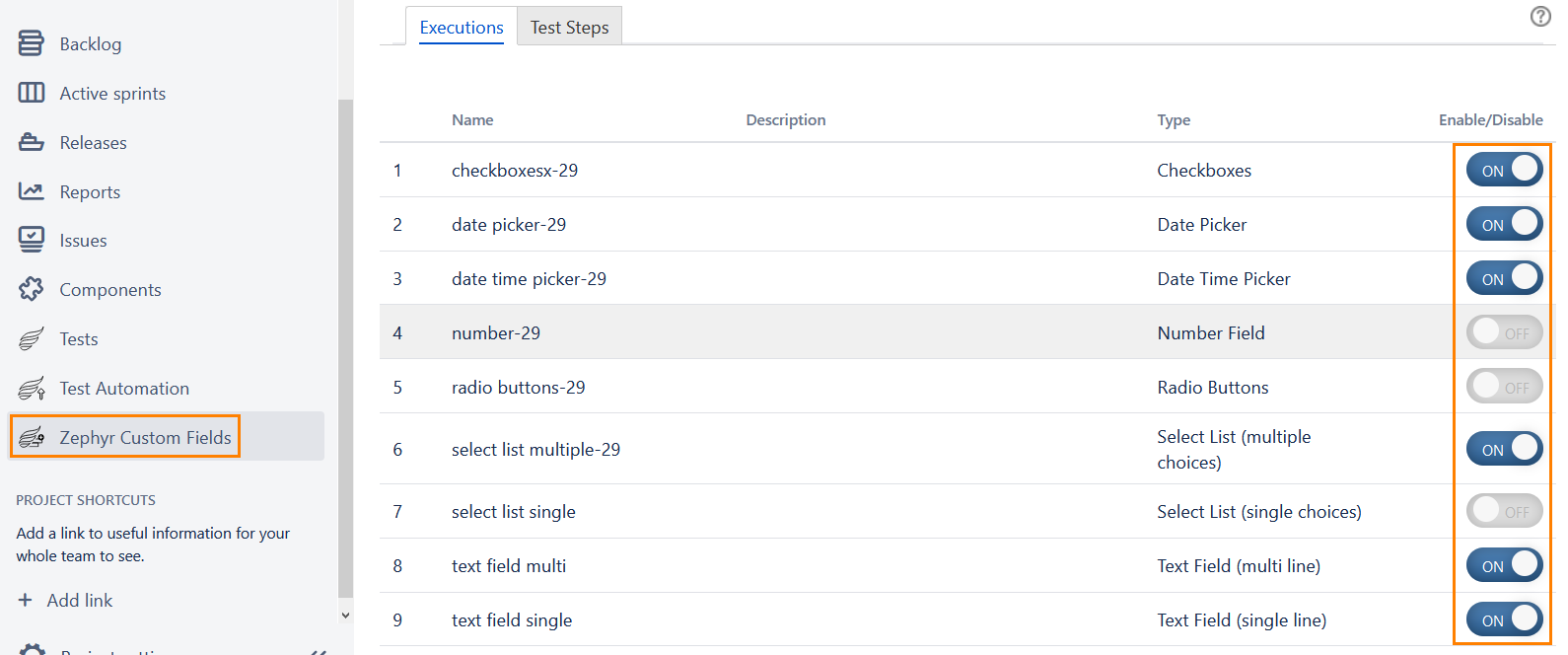Click the down chevron below the sidebar scrollbar
Viewport: 1568px width, 655px height.
click(x=346, y=615)
